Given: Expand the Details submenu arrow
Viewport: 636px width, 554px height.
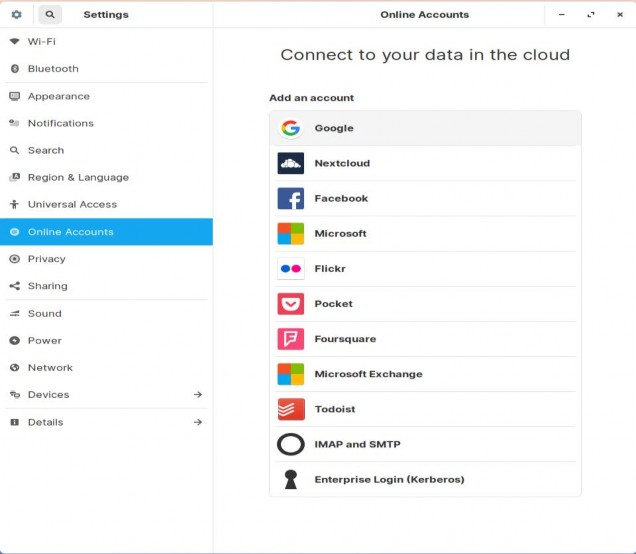Looking at the screenshot, I should coord(198,422).
